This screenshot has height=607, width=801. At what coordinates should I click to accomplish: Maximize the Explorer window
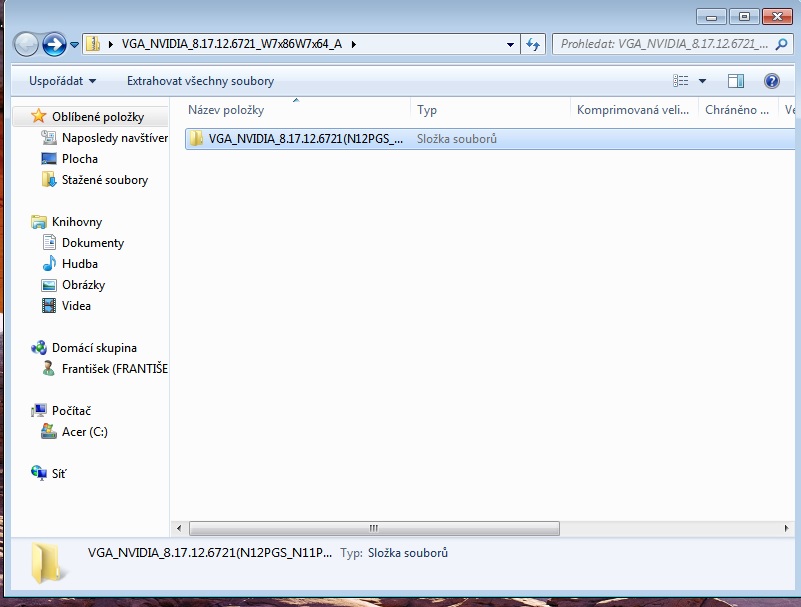click(x=744, y=16)
